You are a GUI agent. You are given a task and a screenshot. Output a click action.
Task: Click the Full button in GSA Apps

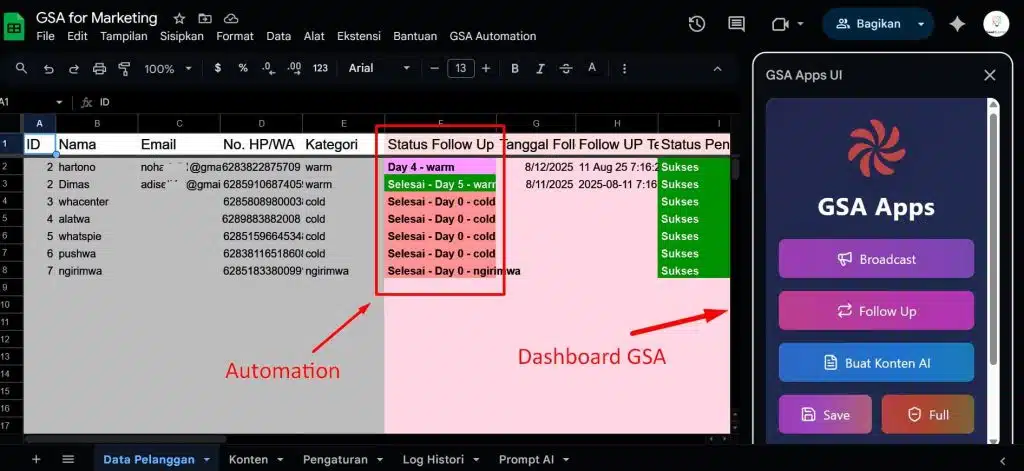pyautogui.click(x=927, y=414)
